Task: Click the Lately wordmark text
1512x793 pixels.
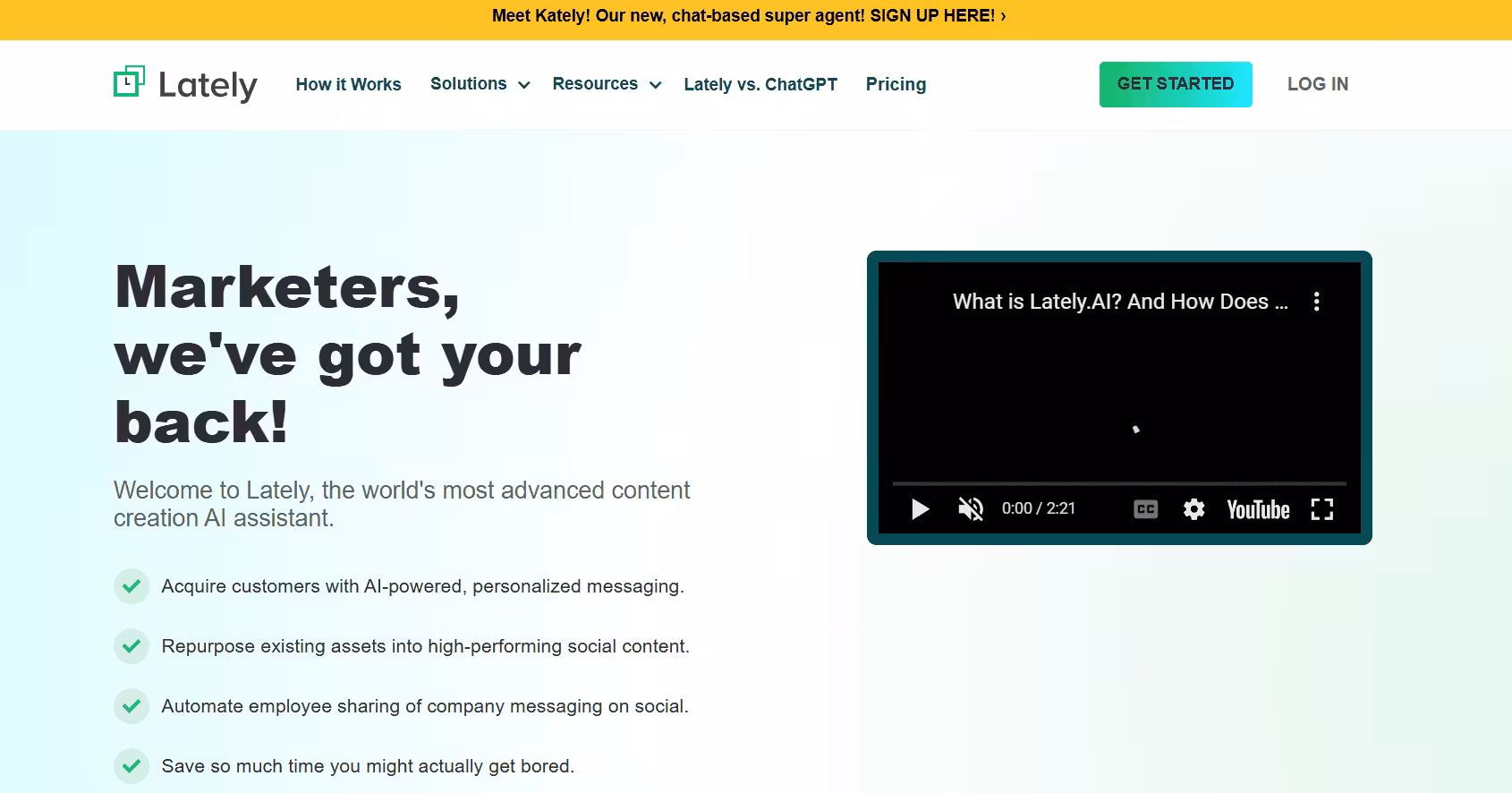Action: click(x=208, y=85)
